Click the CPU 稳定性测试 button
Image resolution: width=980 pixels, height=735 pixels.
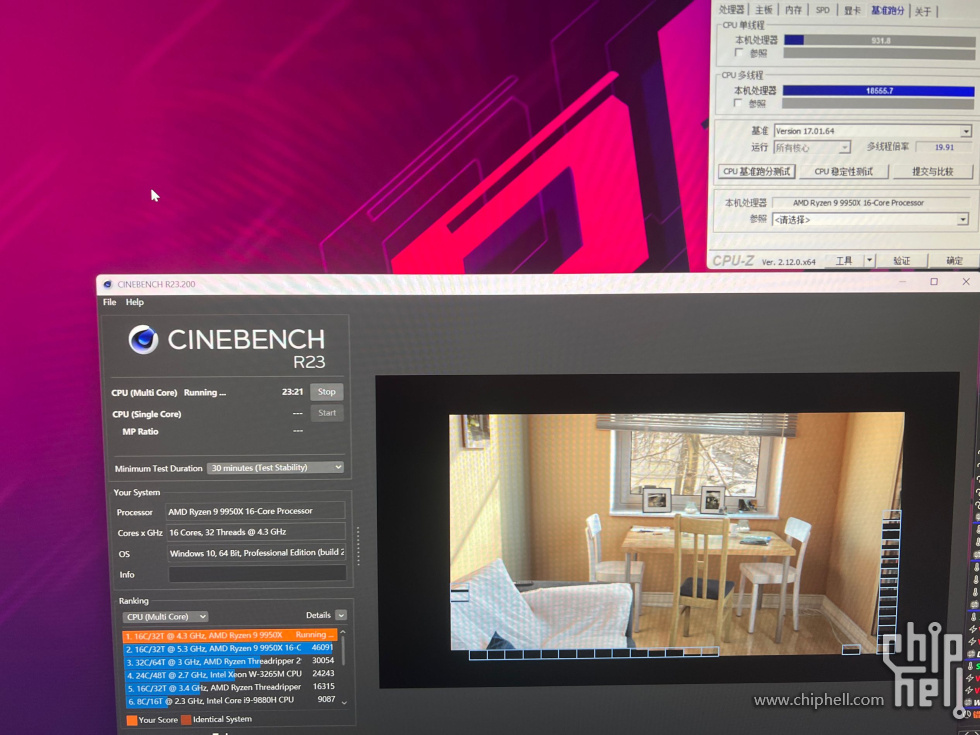843,171
